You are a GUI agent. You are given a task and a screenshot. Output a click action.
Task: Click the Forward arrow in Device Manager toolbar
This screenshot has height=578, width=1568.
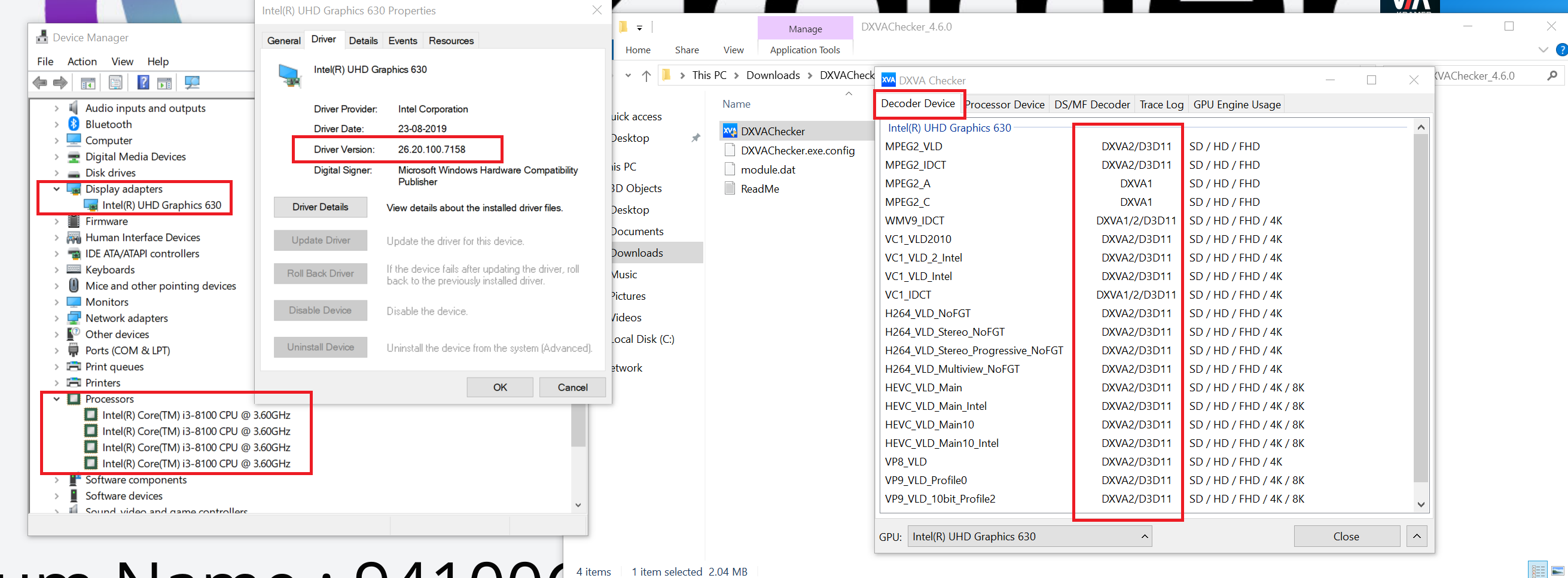(60, 82)
